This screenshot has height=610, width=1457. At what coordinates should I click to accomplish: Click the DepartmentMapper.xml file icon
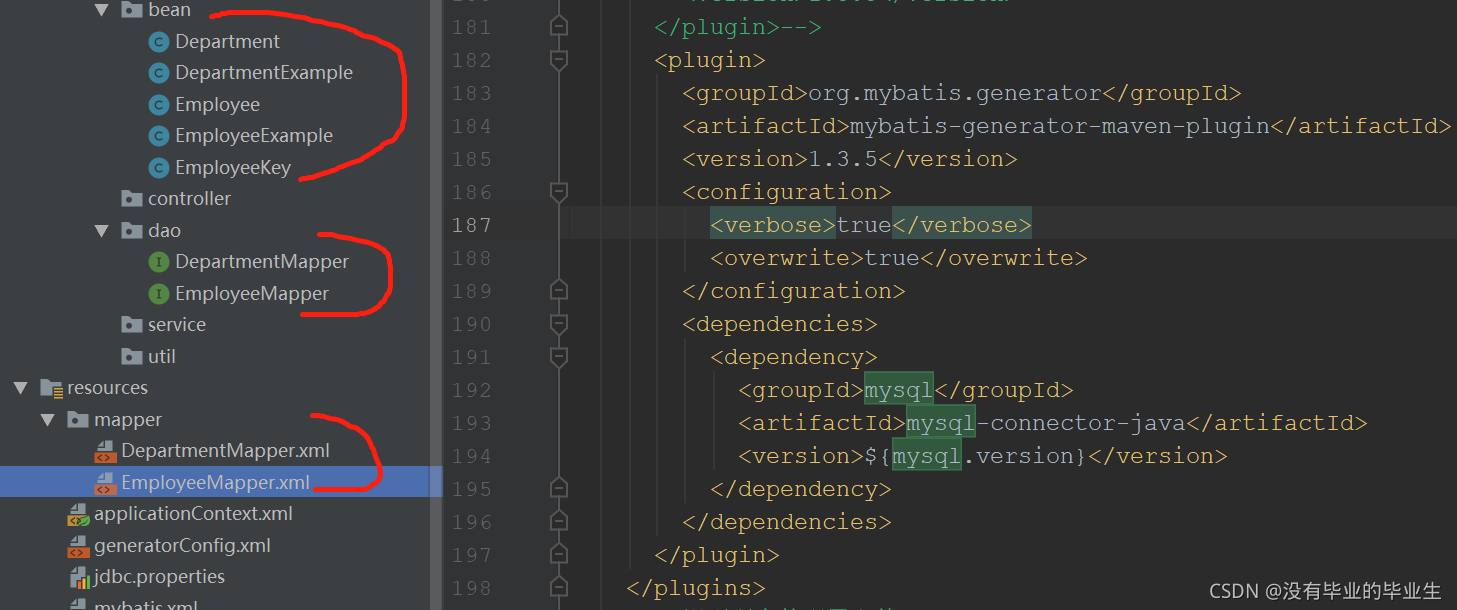[x=106, y=451]
